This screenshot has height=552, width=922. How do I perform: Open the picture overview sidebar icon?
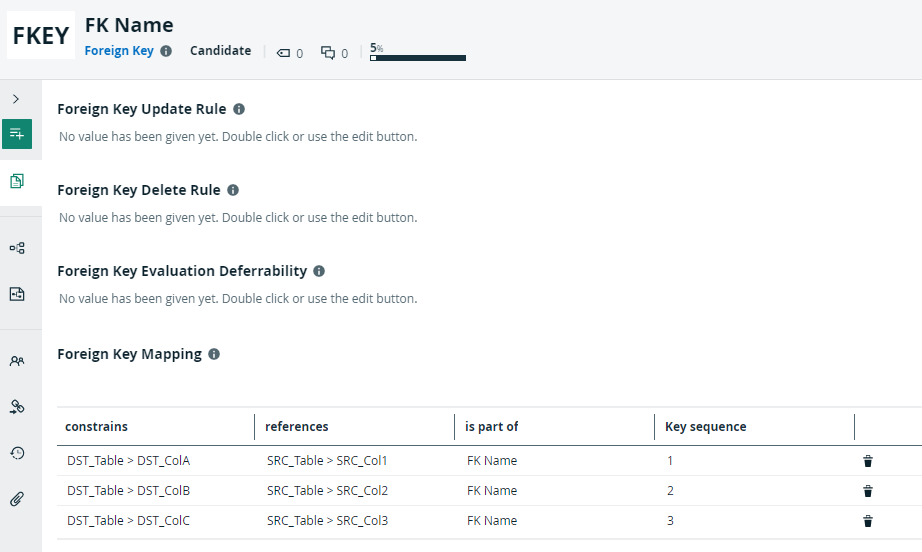click(x=17, y=294)
